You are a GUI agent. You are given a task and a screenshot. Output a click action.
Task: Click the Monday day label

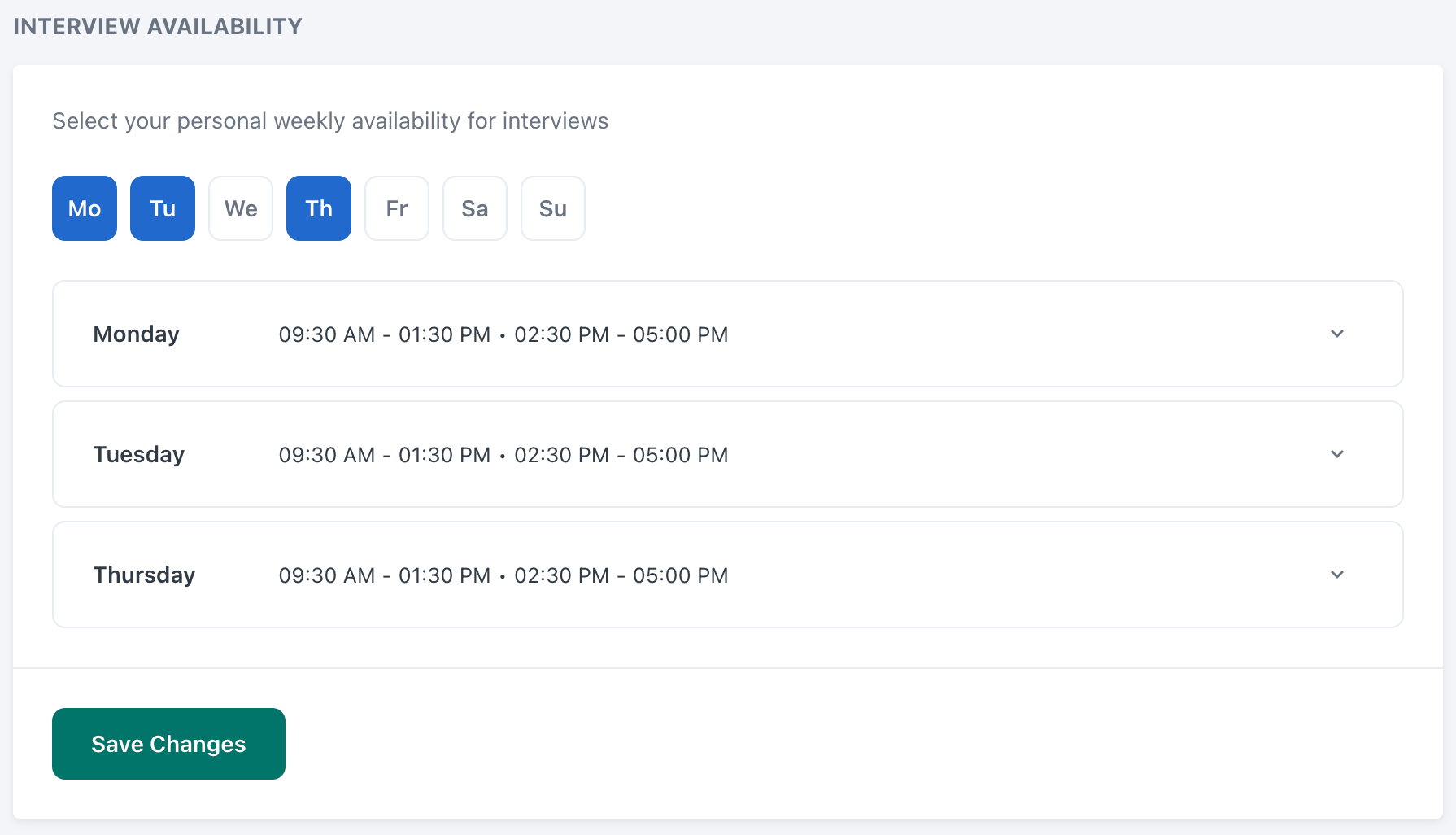(x=136, y=334)
